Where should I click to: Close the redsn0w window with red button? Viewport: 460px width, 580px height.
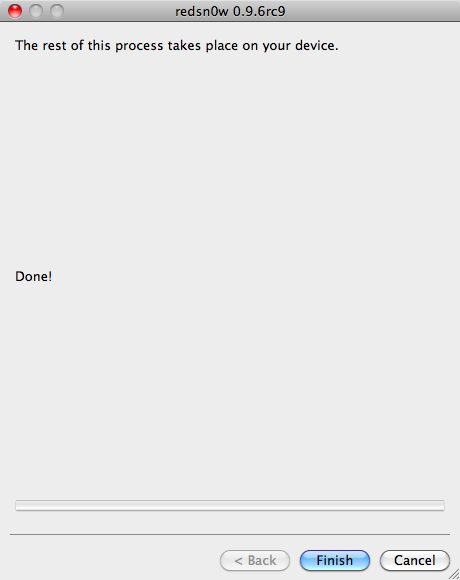(x=15, y=11)
